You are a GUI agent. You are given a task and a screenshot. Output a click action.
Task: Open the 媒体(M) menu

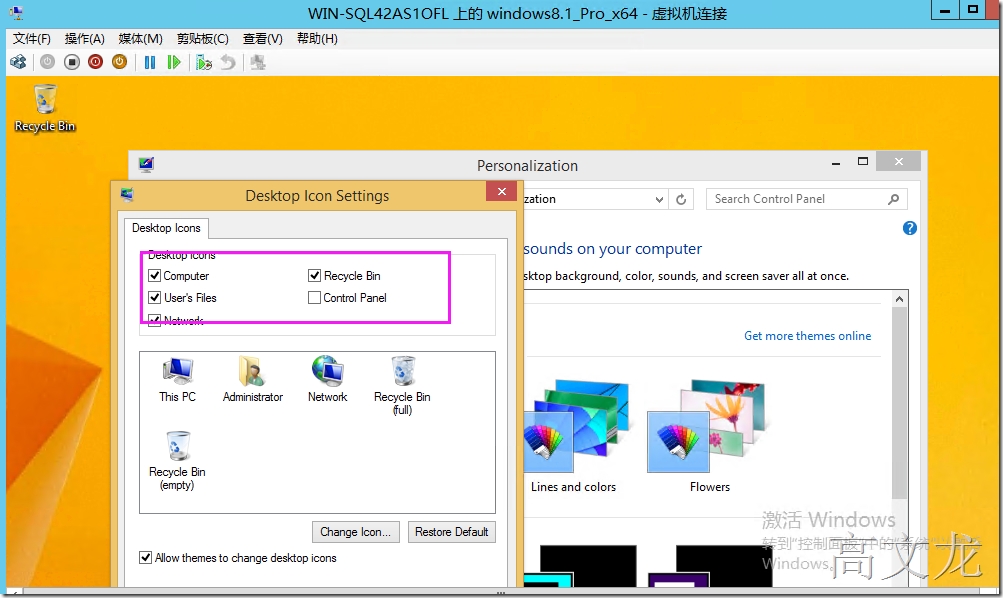pos(140,39)
